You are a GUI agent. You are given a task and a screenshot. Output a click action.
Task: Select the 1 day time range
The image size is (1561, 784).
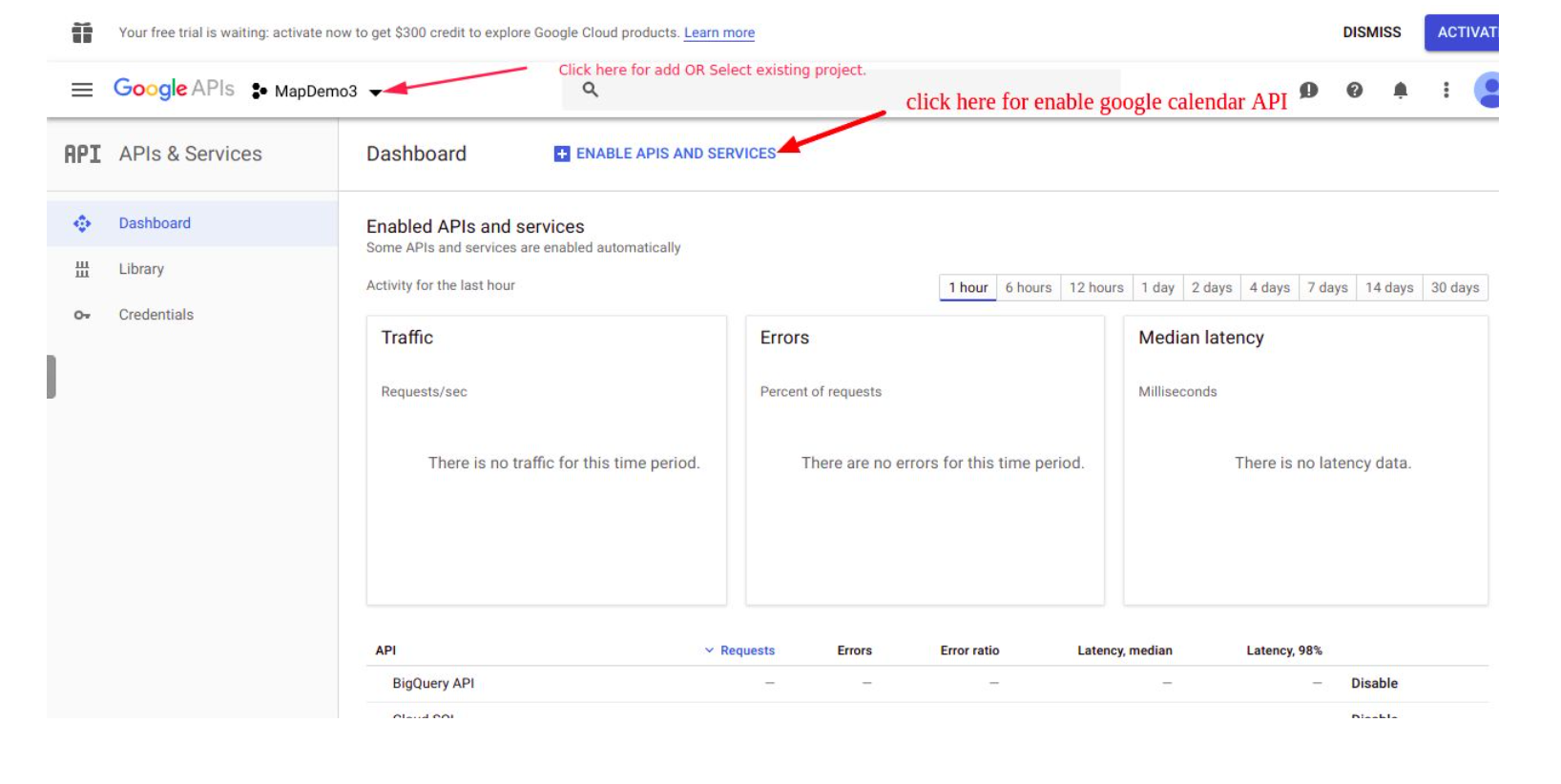click(1157, 288)
